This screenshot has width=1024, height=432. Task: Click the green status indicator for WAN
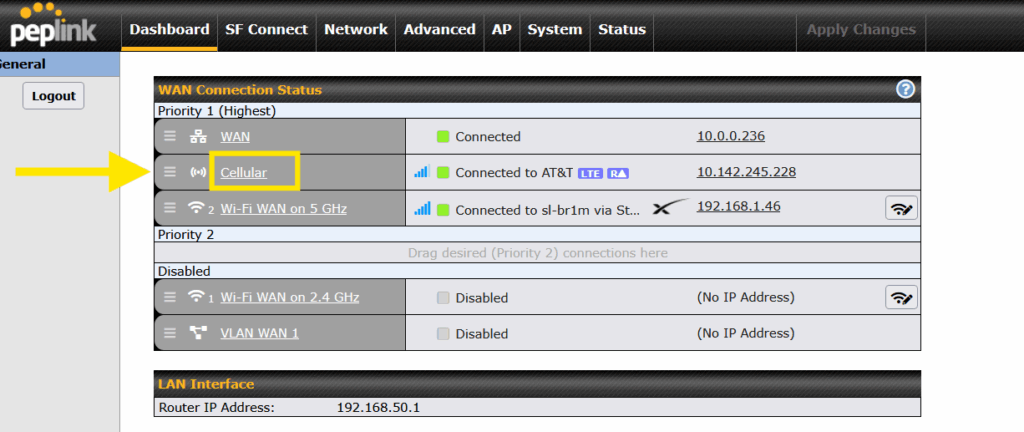point(443,137)
